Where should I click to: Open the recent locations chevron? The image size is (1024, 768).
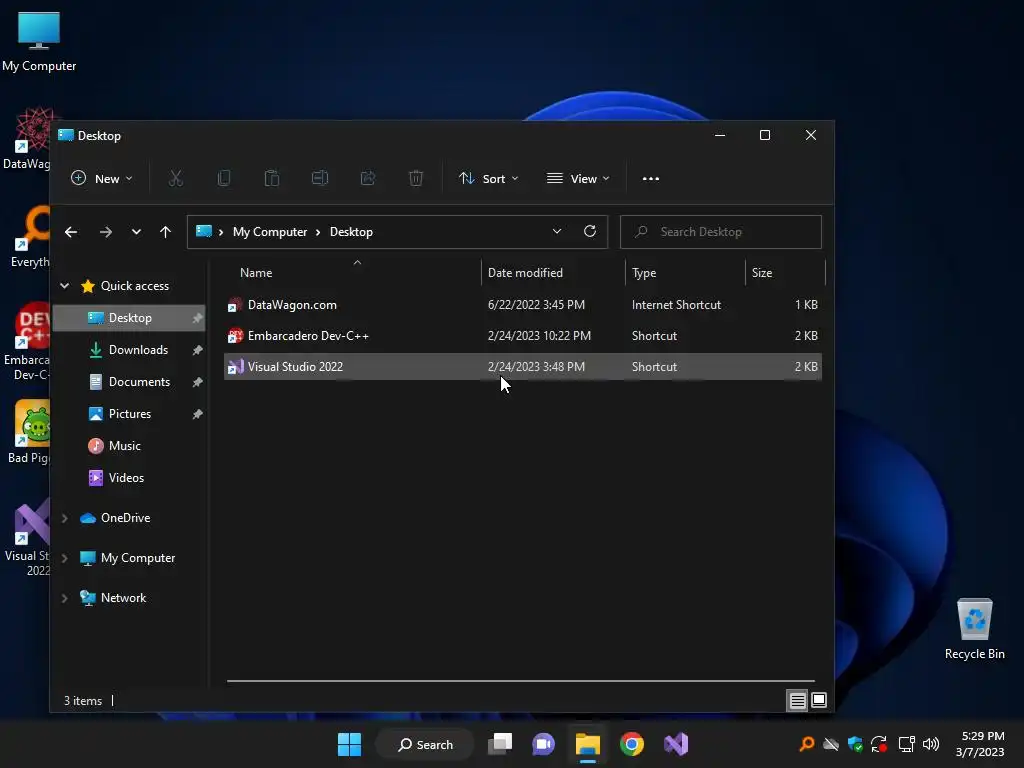[x=136, y=232]
